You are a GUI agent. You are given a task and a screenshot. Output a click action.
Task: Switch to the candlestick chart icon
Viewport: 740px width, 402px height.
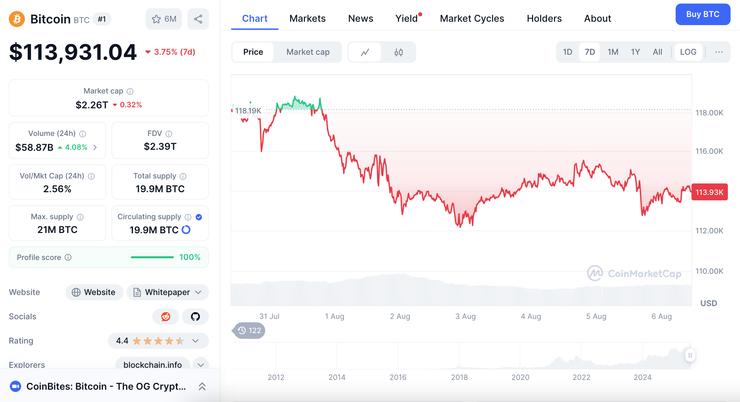(398, 52)
